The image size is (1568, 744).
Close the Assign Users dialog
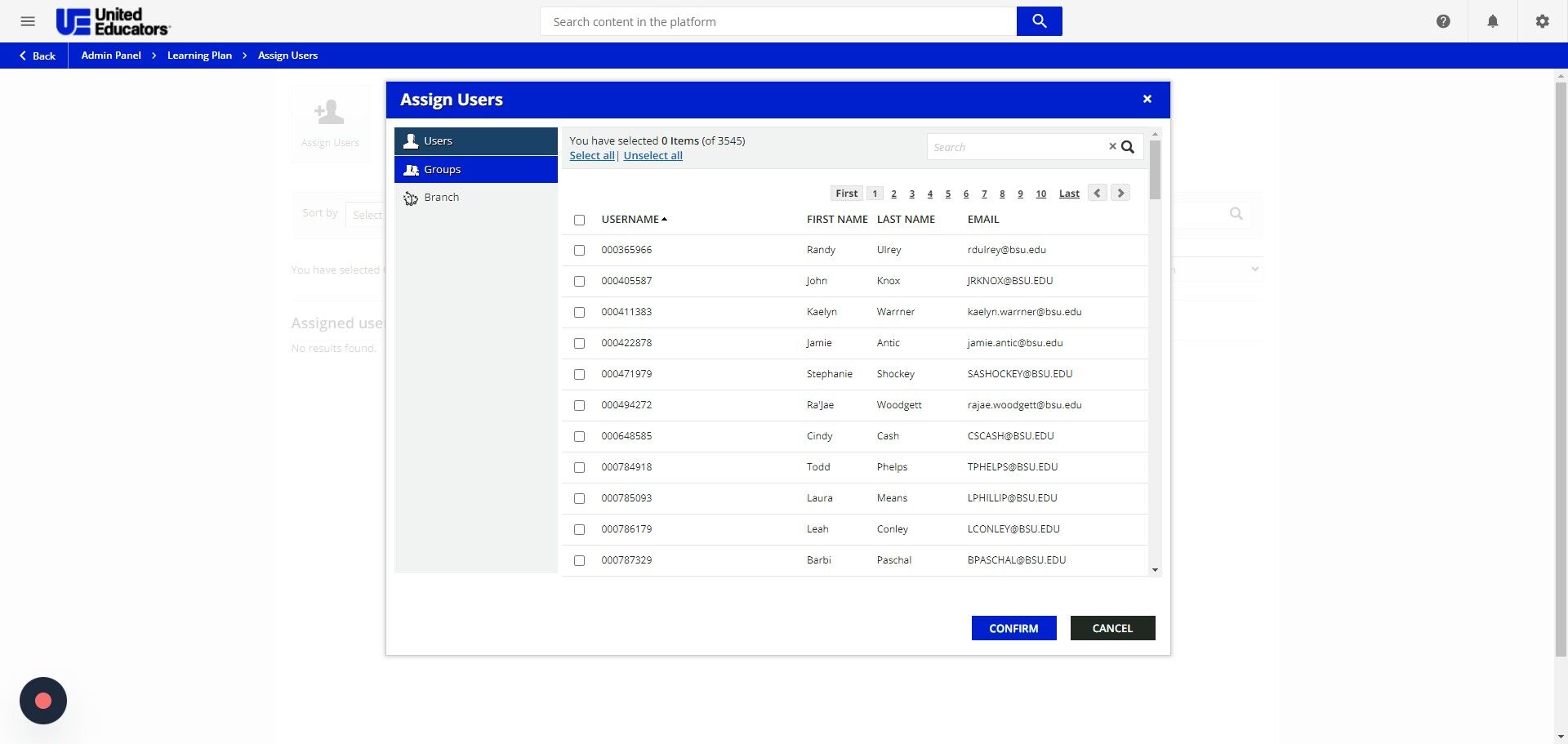point(1147,99)
